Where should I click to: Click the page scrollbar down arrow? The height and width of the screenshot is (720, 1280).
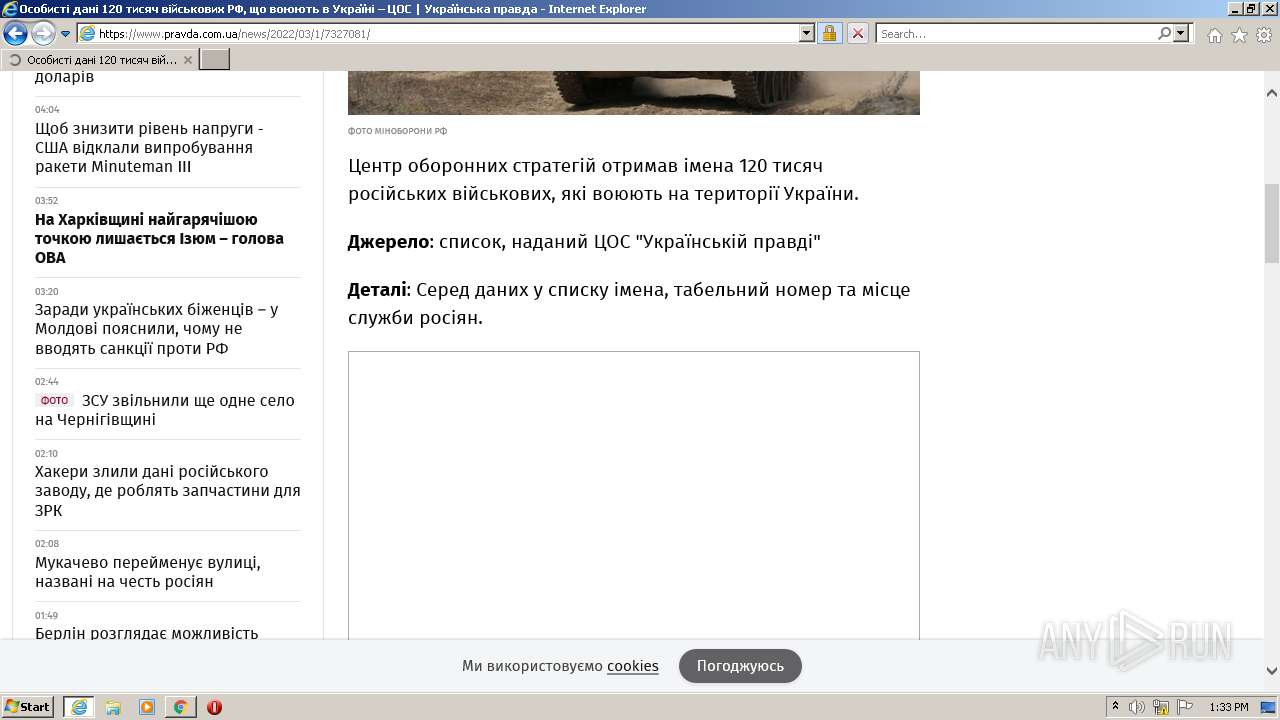point(1272,671)
